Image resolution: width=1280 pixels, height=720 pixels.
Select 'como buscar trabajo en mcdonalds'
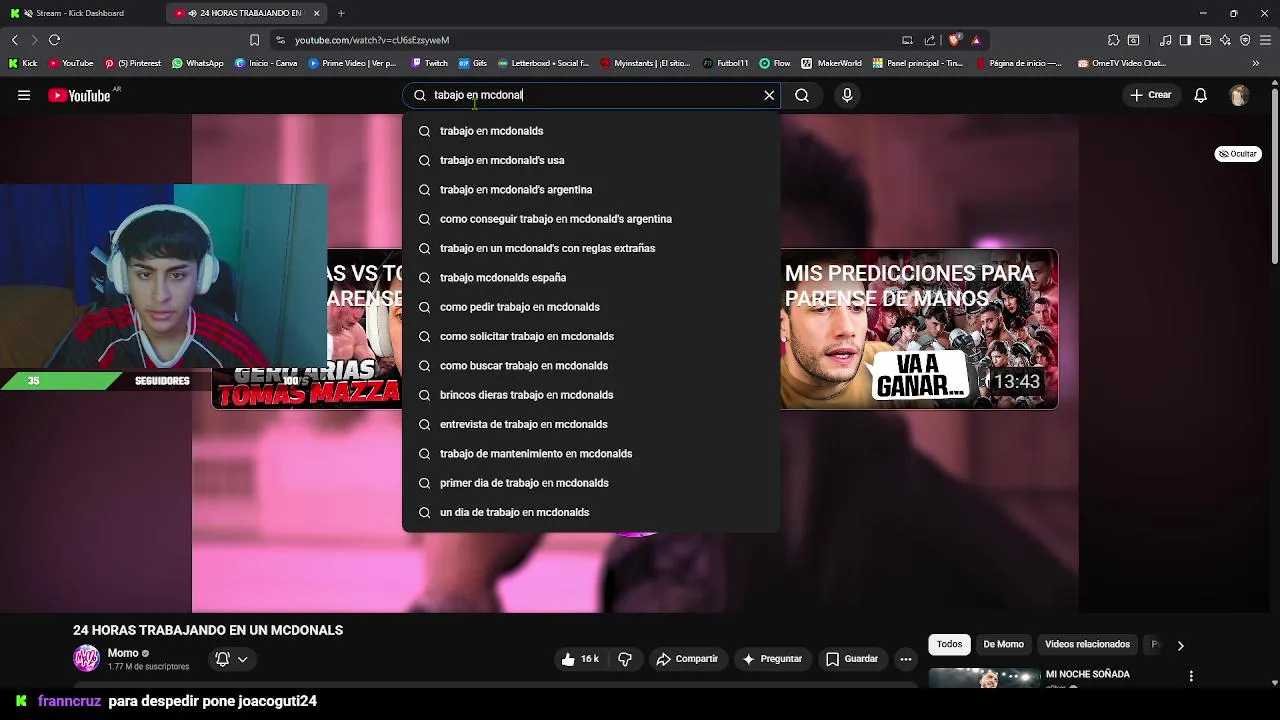point(591,365)
